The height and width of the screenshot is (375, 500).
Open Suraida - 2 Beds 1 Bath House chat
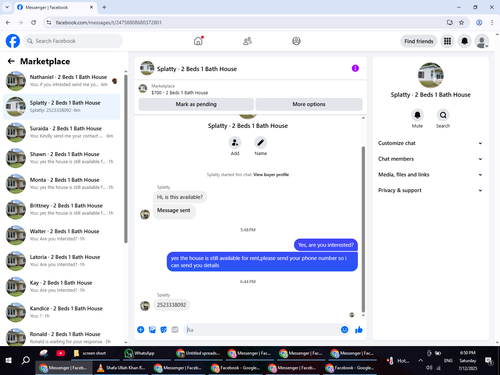(62, 132)
